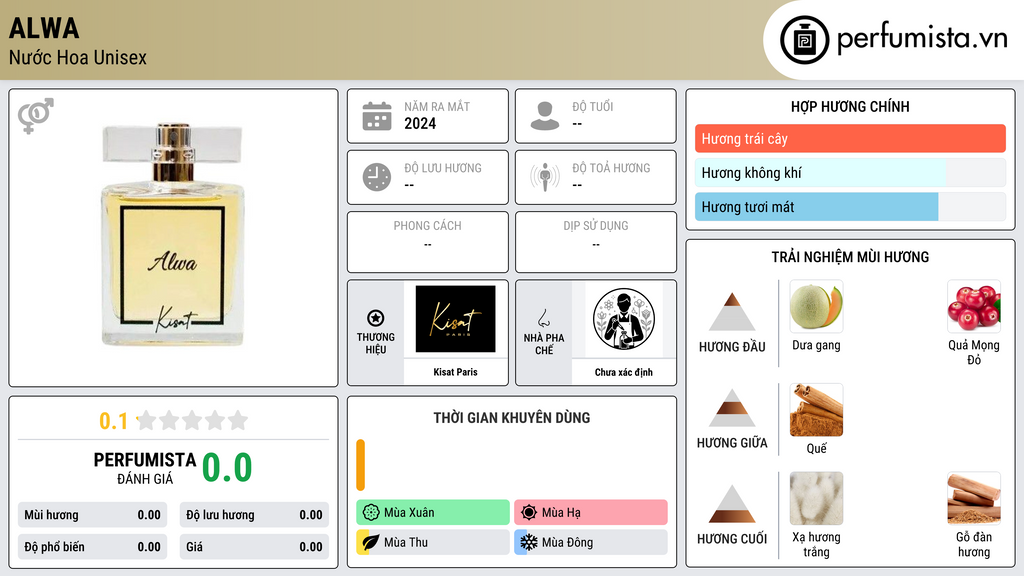Click the Hương tươi mát accord bar
Viewport: 1024px width, 576px height.
click(x=850, y=207)
